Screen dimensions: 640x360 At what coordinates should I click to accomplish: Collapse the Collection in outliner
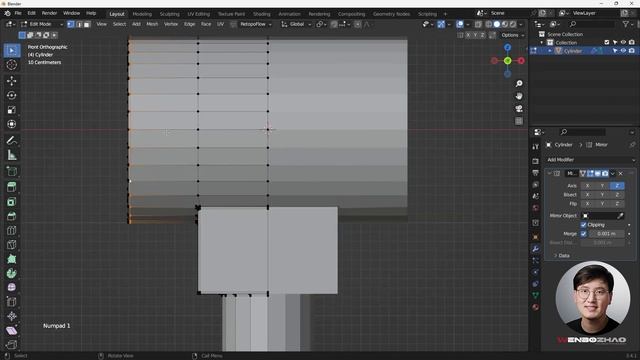[x=542, y=42]
